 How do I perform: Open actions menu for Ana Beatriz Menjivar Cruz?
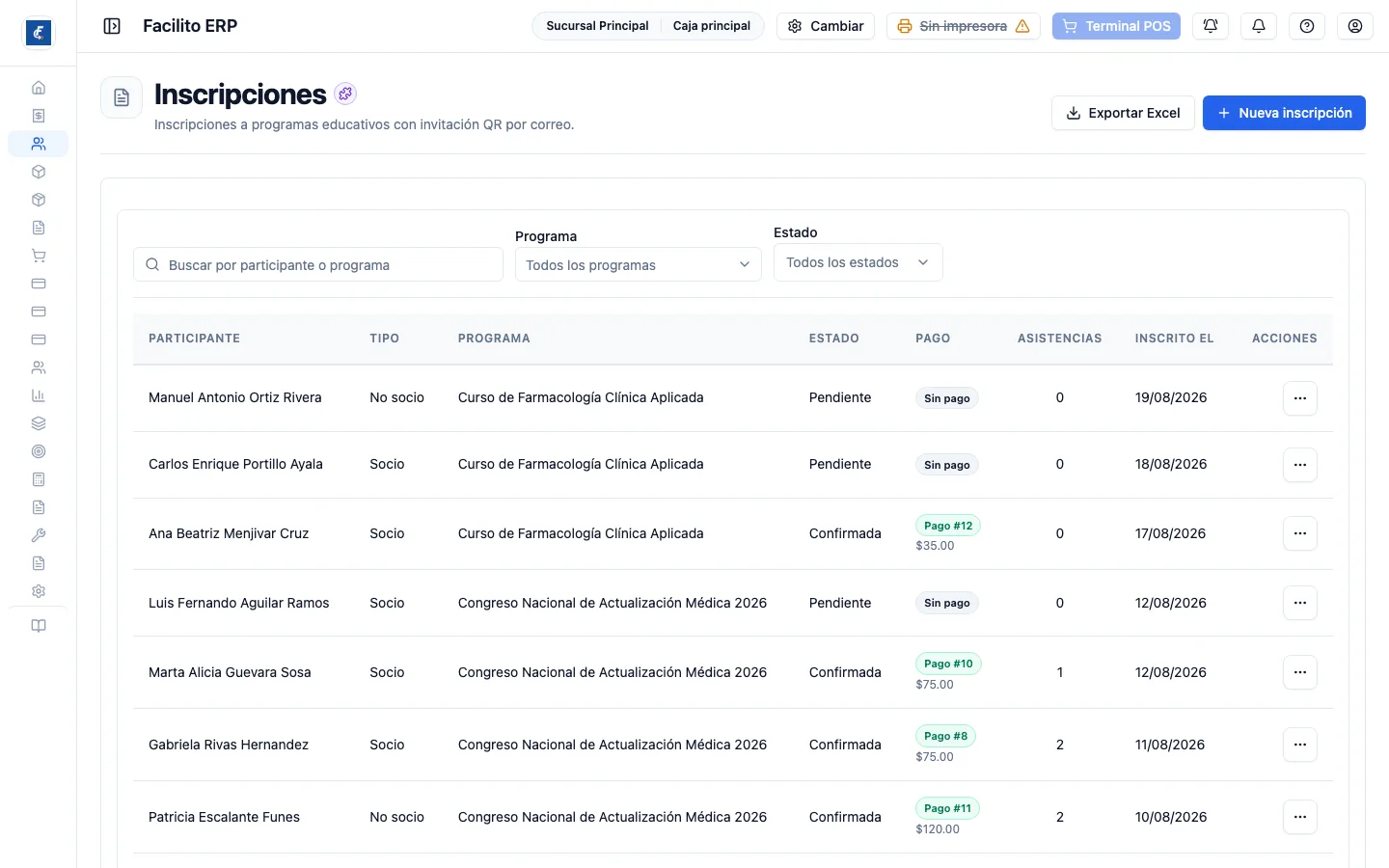pyautogui.click(x=1300, y=533)
